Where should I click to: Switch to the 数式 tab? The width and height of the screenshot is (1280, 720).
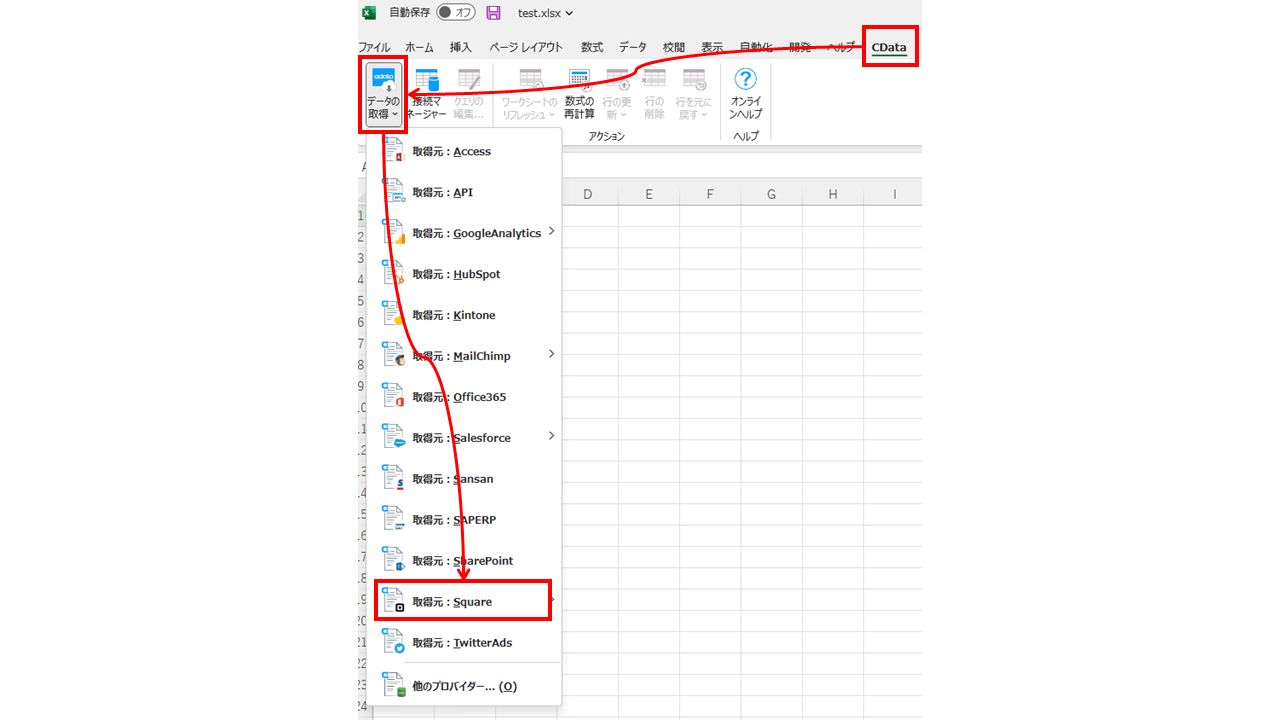pyautogui.click(x=592, y=47)
